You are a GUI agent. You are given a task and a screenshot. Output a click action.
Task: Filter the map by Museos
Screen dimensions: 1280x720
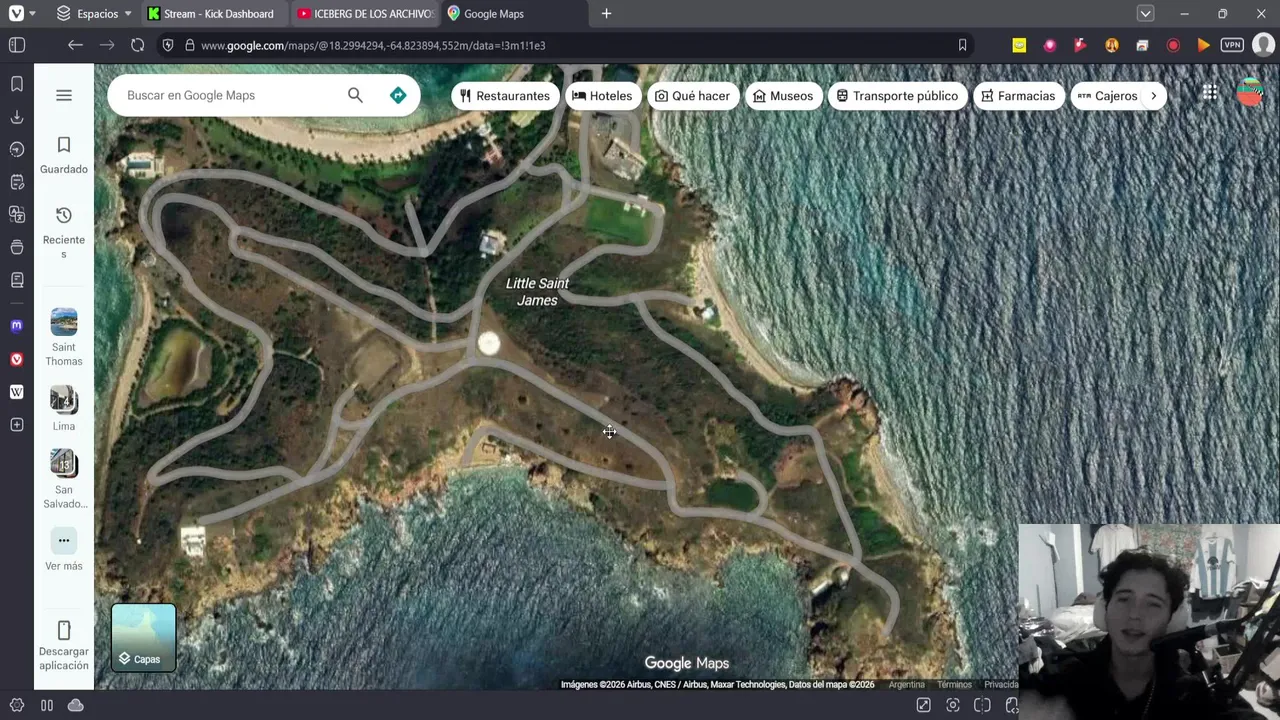click(x=783, y=96)
